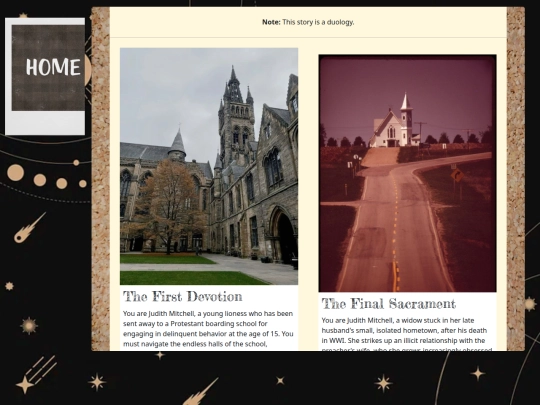Open the HOME polaroid link
540x405 pixels.
[45, 76]
